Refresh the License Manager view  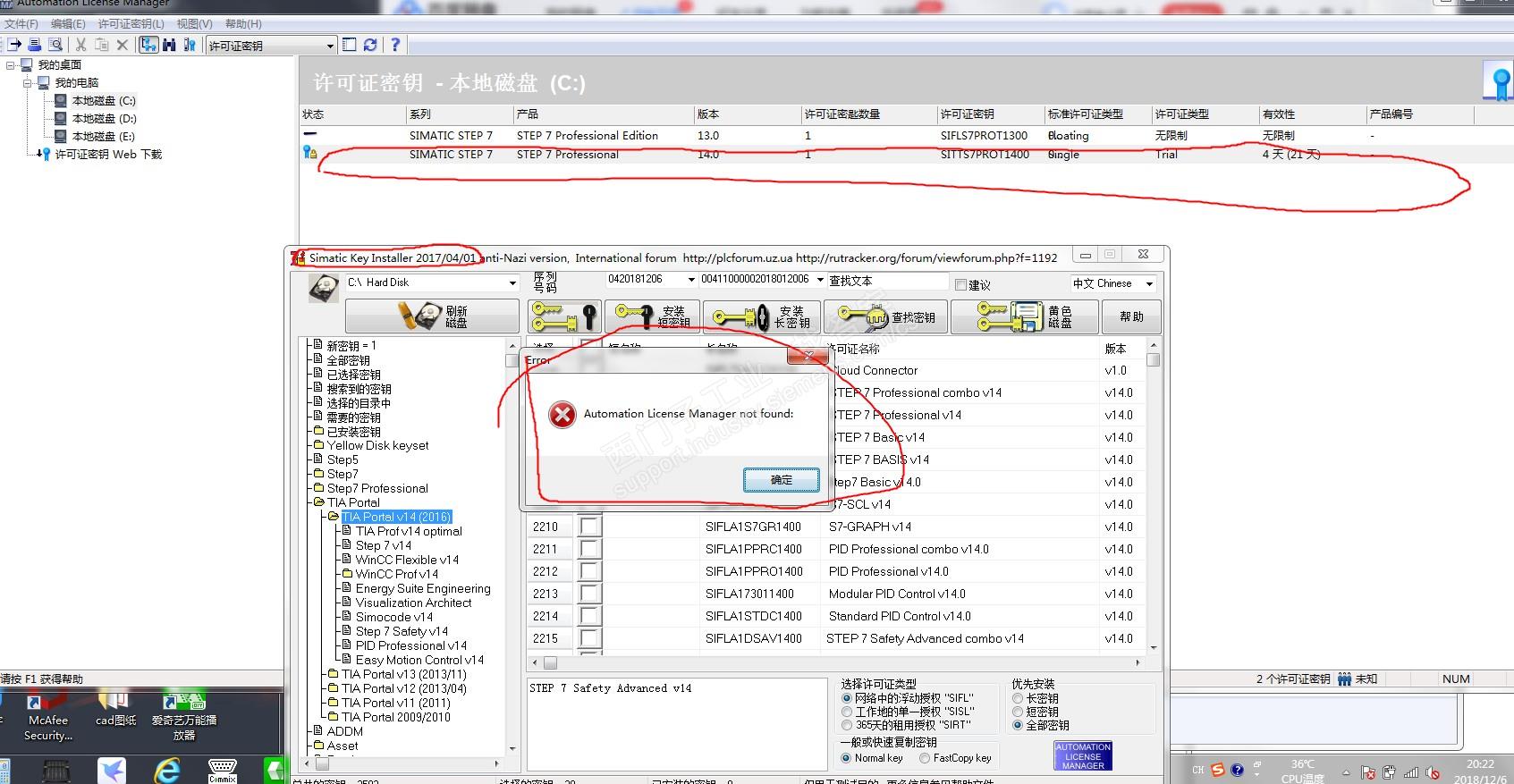370,45
